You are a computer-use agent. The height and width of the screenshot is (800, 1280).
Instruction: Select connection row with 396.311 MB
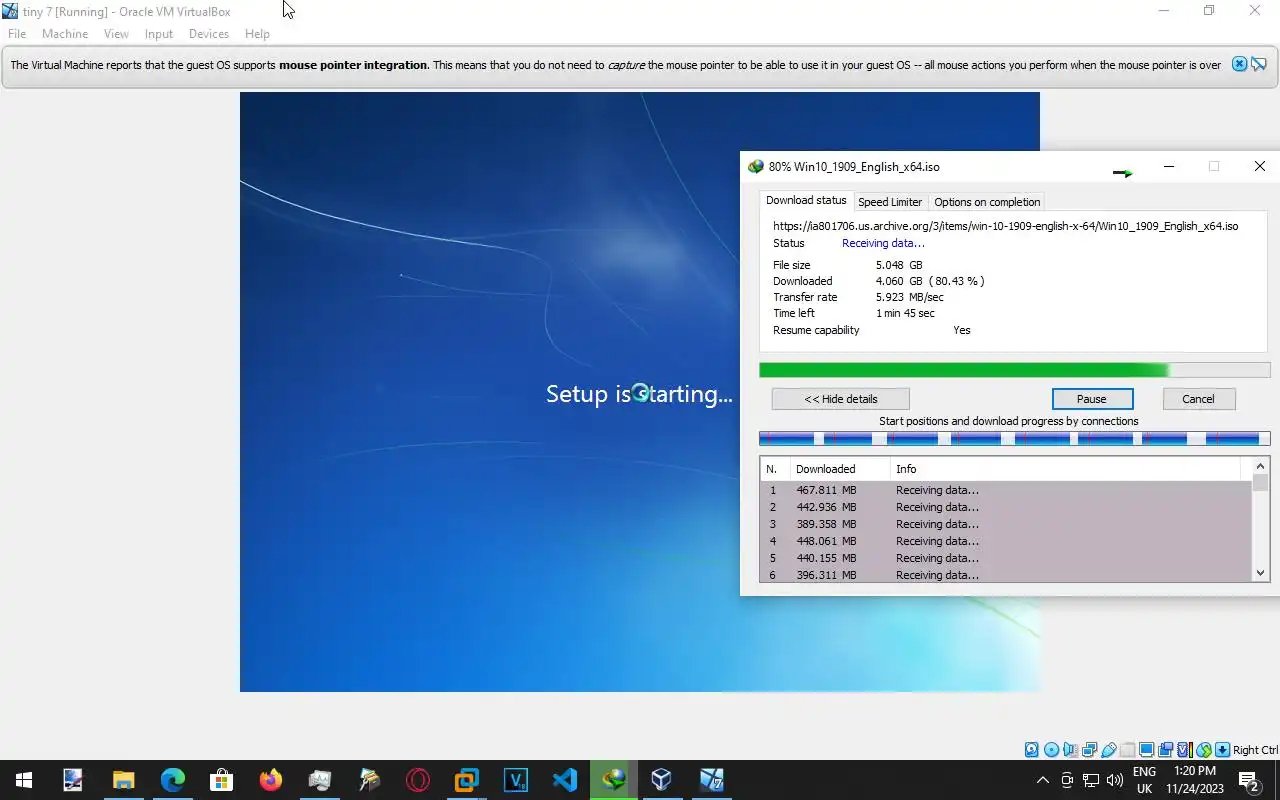coord(1006,575)
